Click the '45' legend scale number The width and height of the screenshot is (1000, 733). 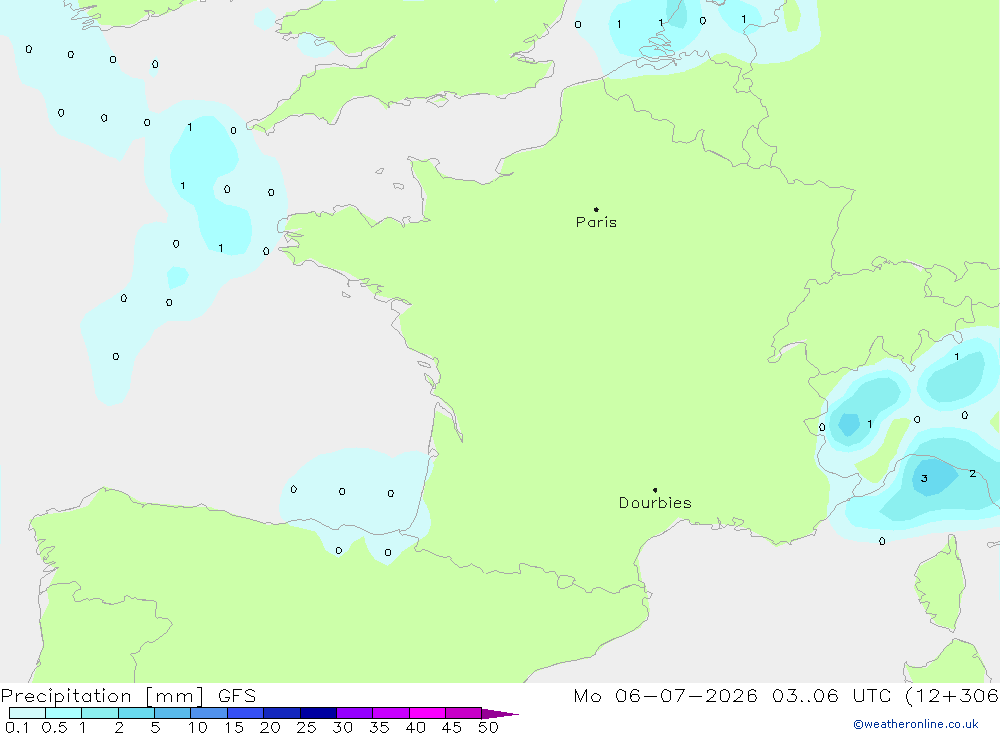452,727
